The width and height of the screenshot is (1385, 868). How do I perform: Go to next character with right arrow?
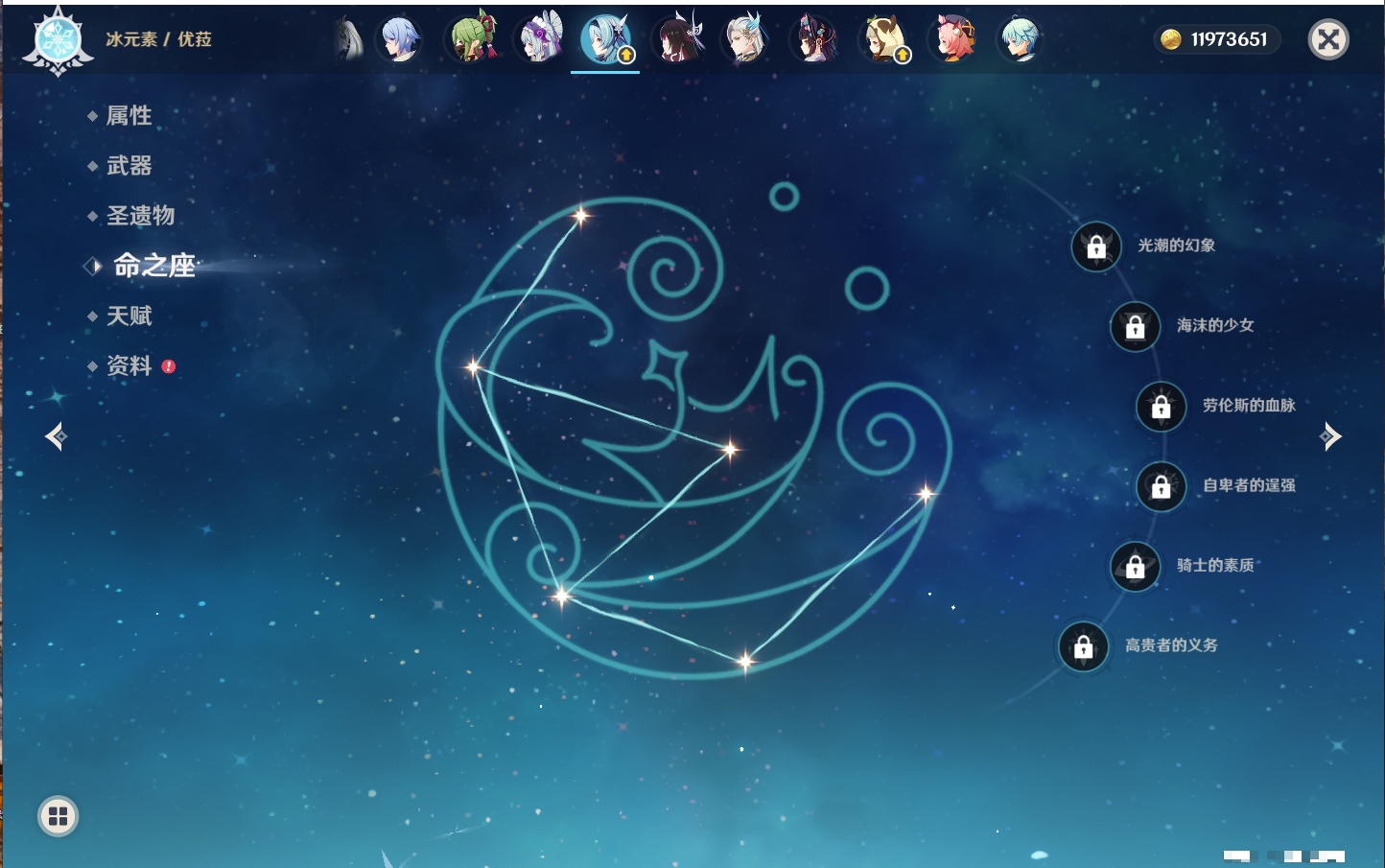coord(1330,436)
